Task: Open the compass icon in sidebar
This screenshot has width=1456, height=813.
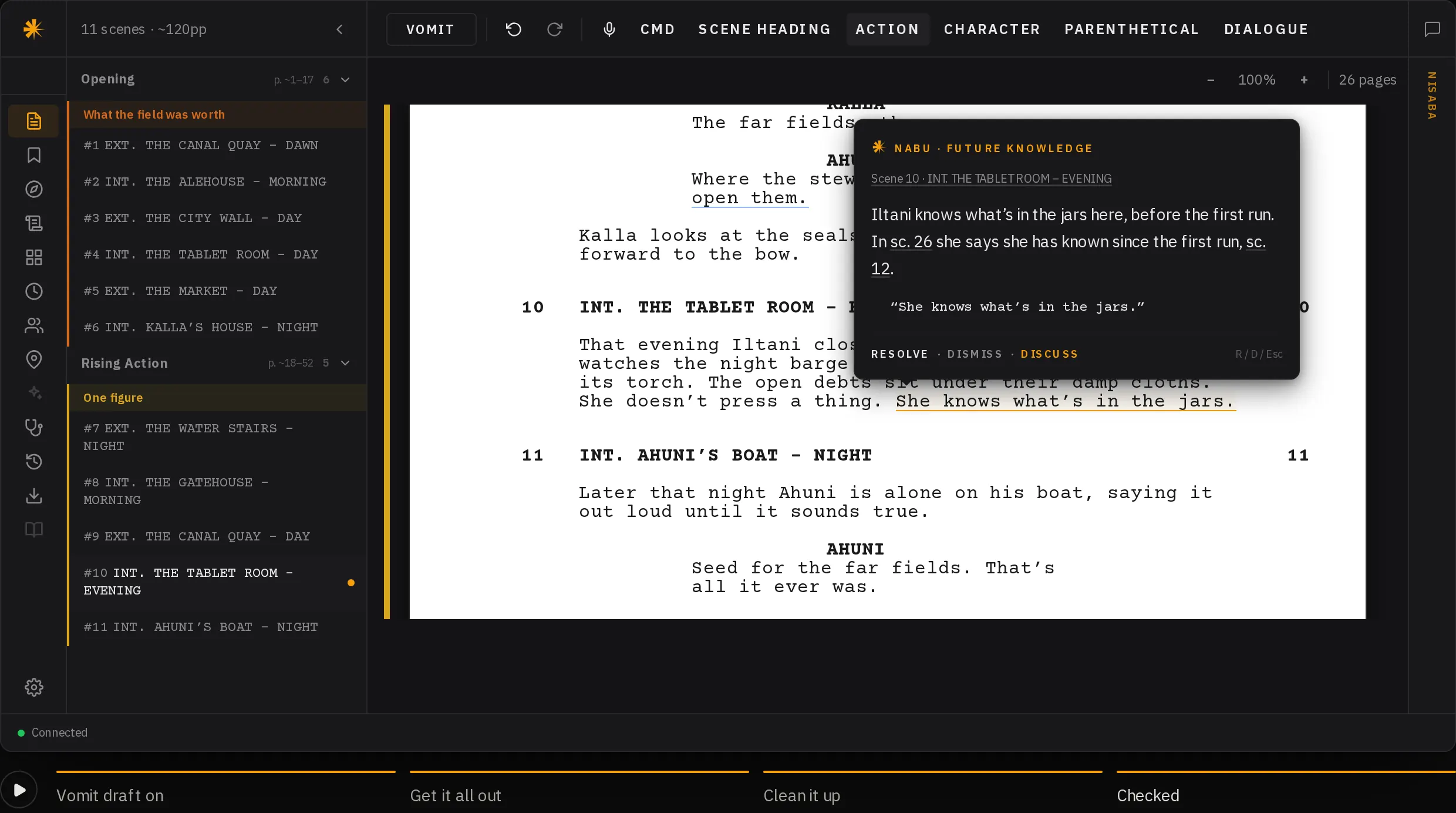Action: [x=34, y=189]
